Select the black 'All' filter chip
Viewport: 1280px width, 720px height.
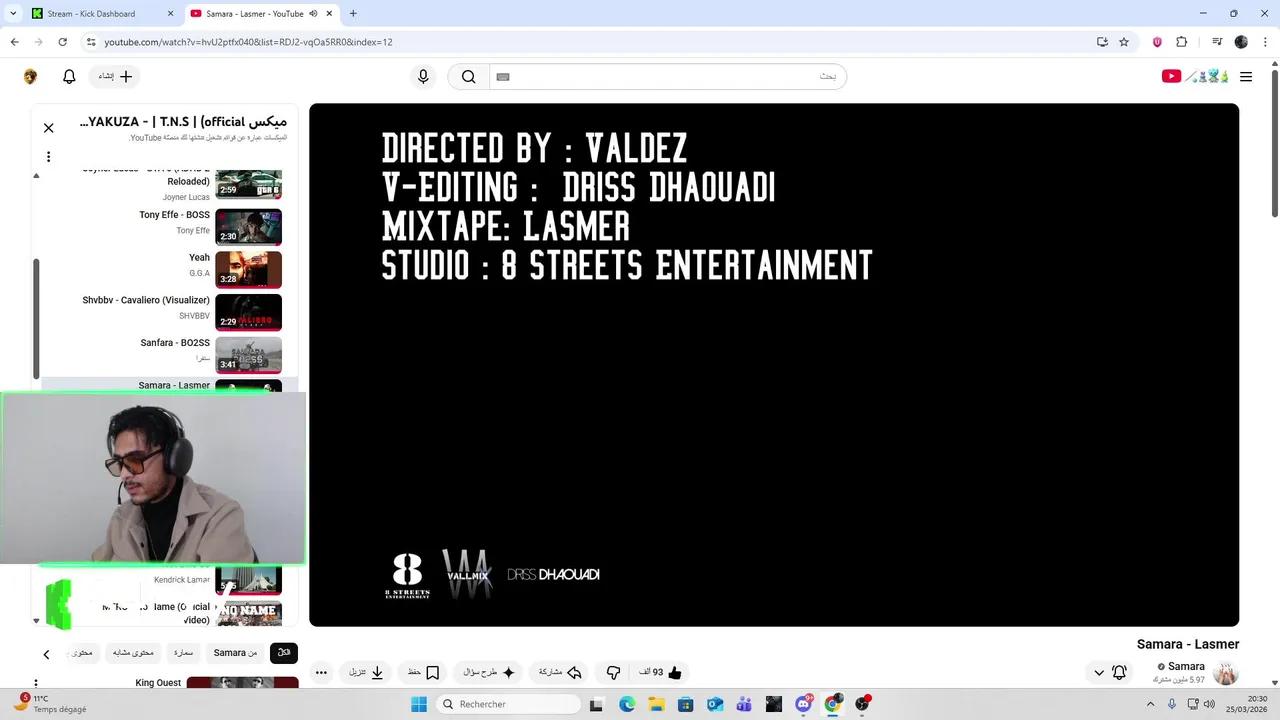point(284,653)
